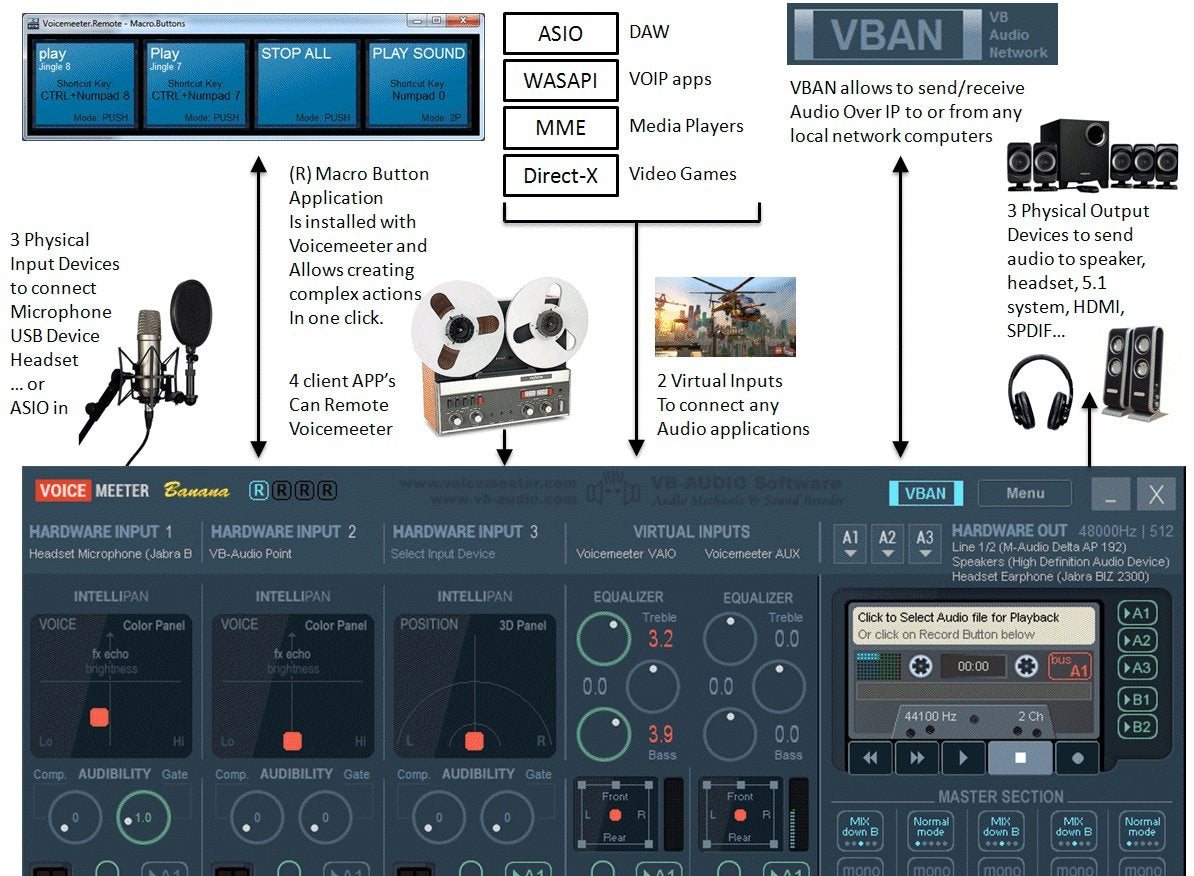Click the cassette tape progress bar
Screen dimensions: 1194x876
(x=974, y=692)
